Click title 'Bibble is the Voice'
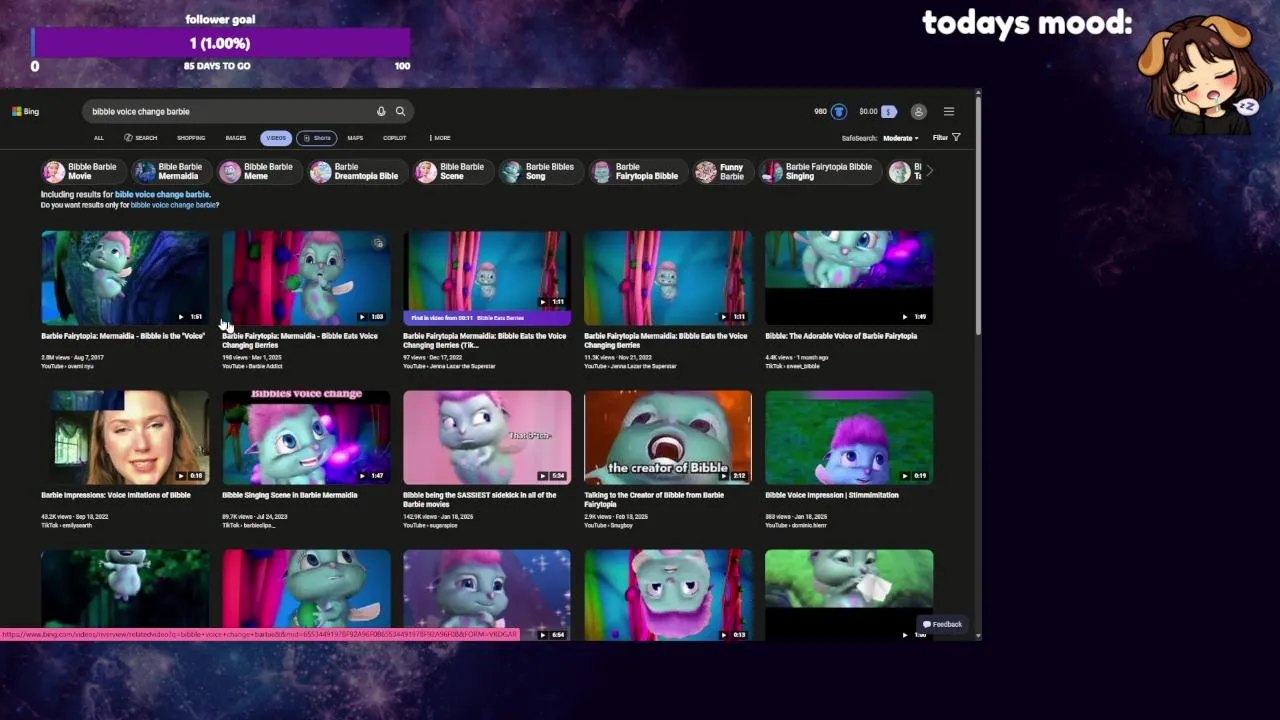This screenshot has width=1280, height=720. pos(123,336)
